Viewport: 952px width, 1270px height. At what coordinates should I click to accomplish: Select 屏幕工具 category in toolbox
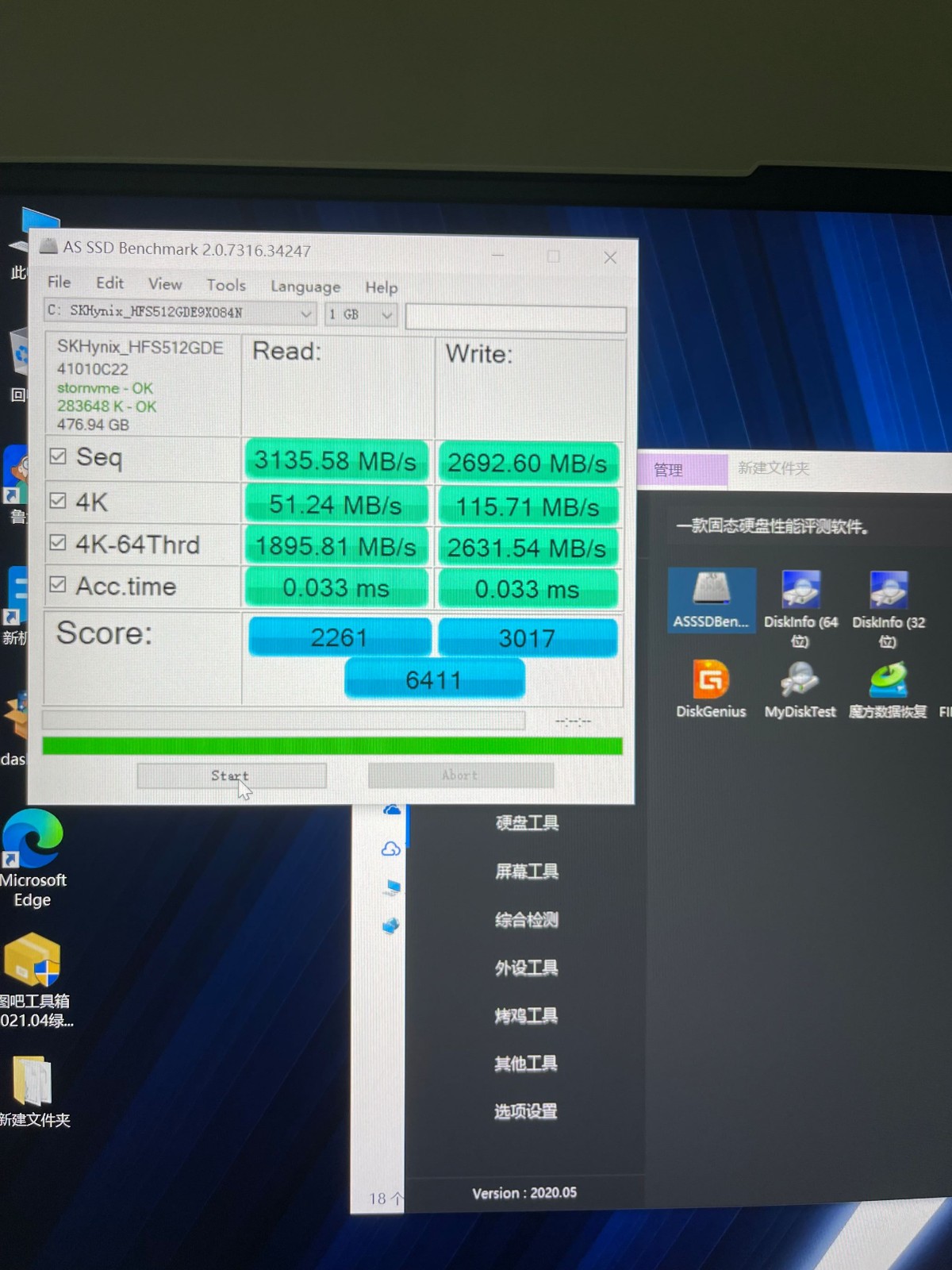point(527,872)
